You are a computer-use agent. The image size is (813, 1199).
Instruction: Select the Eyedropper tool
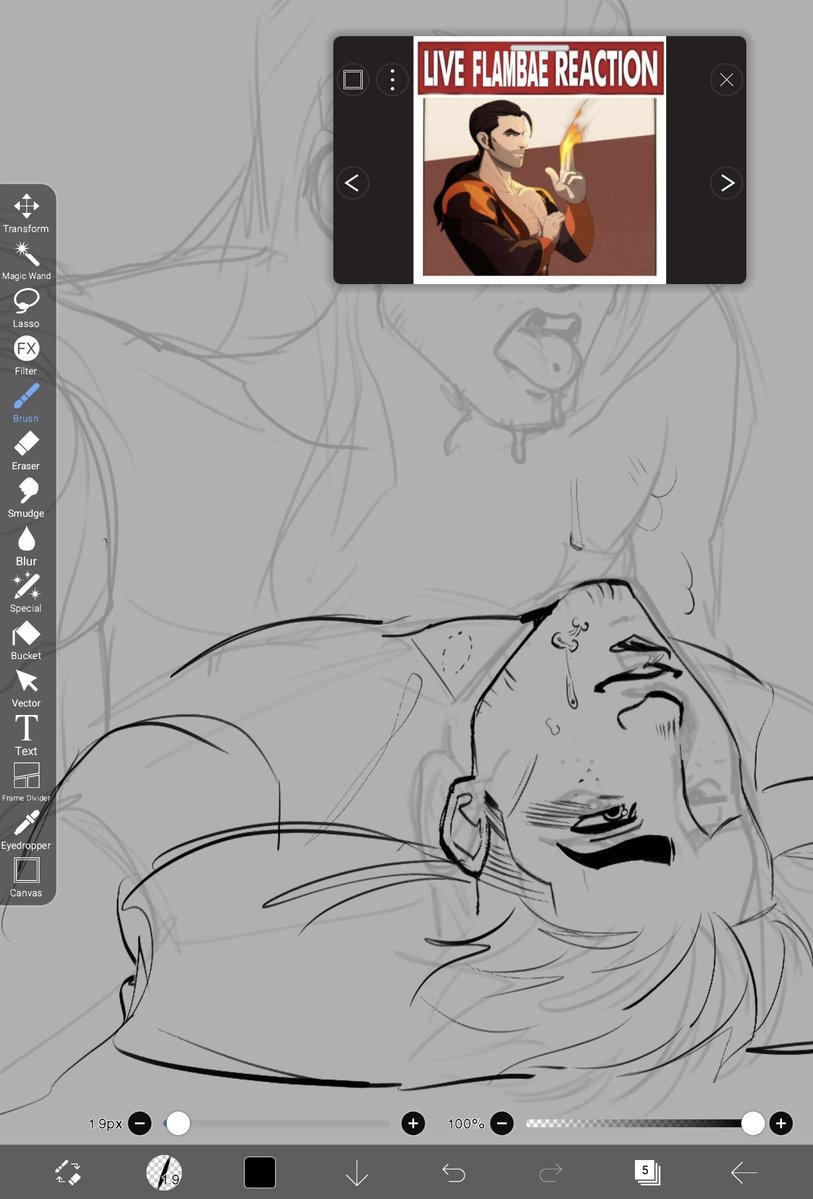26,830
